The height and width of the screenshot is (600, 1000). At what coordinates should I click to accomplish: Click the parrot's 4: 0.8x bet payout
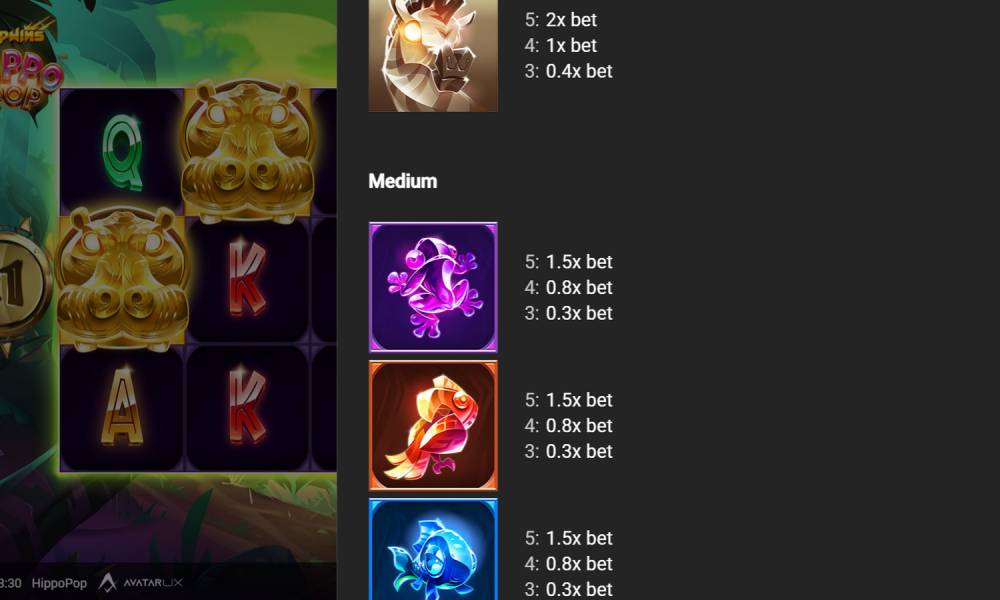tap(568, 425)
